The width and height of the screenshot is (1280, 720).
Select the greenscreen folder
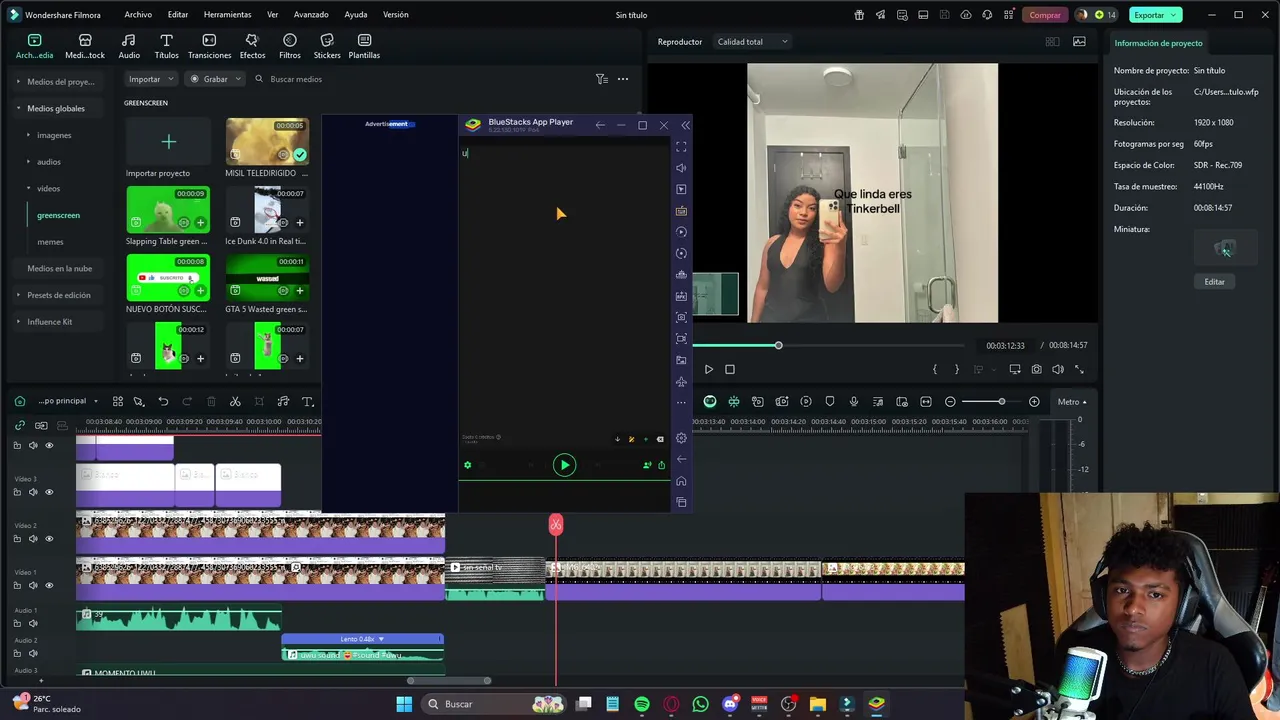coord(58,215)
